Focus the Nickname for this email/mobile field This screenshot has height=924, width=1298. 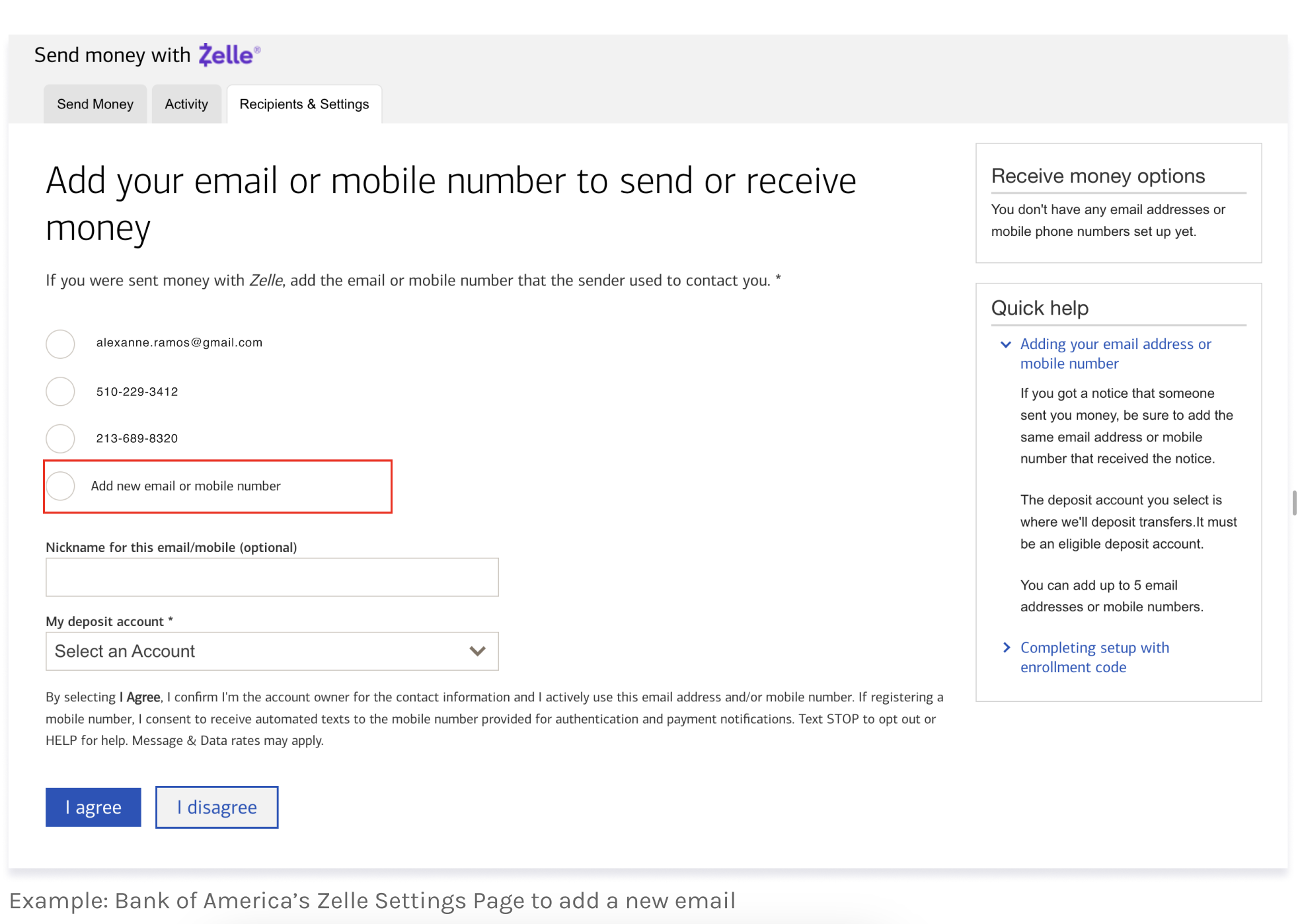coord(272,577)
